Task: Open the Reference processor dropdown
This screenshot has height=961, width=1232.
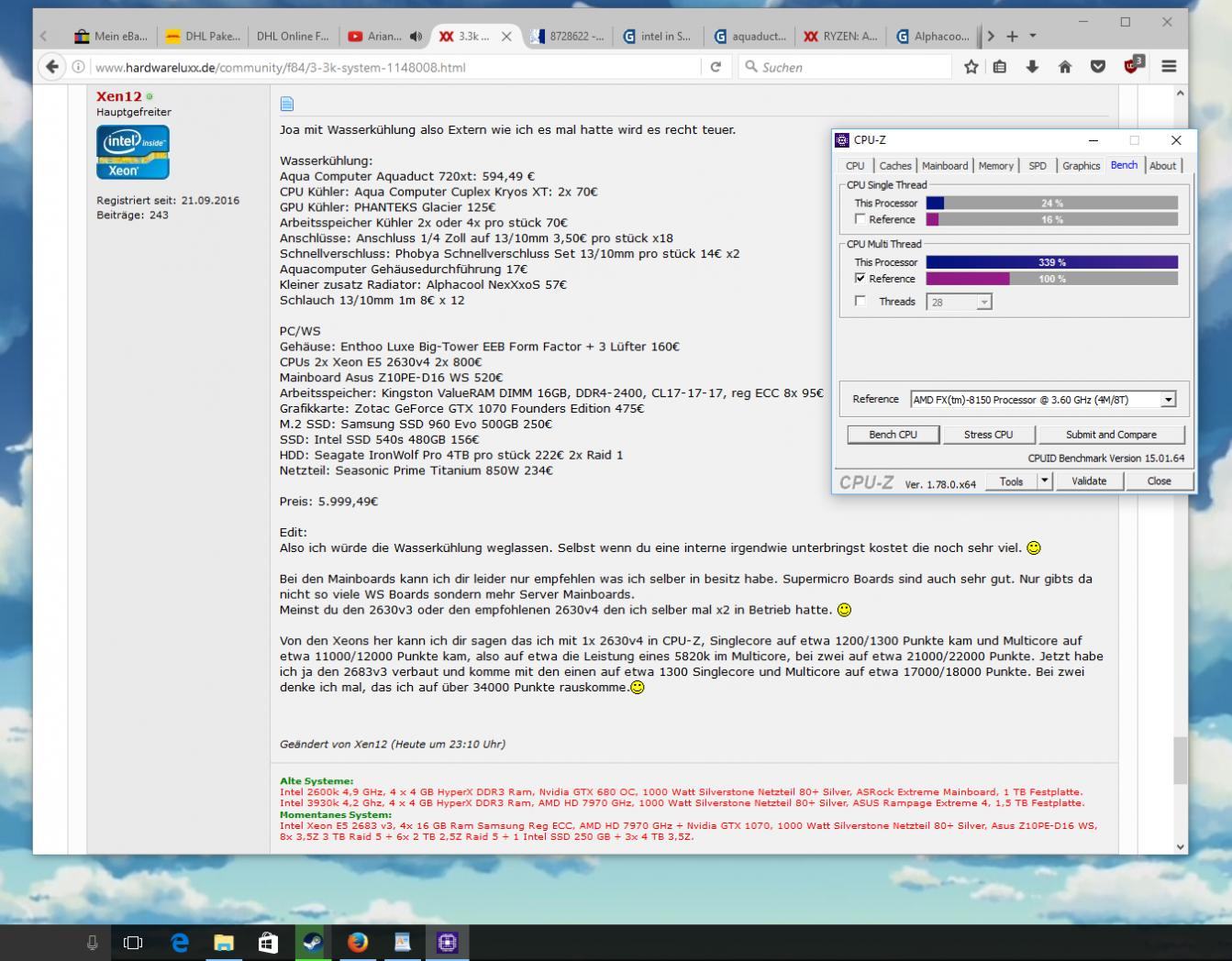Action: click(x=1168, y=399)
